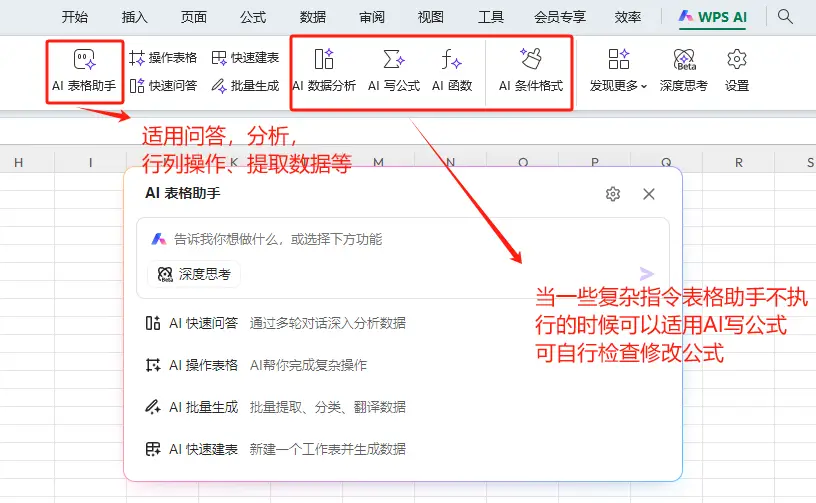
Task: Switch to the 视图 tab
Action: point(431,17)
